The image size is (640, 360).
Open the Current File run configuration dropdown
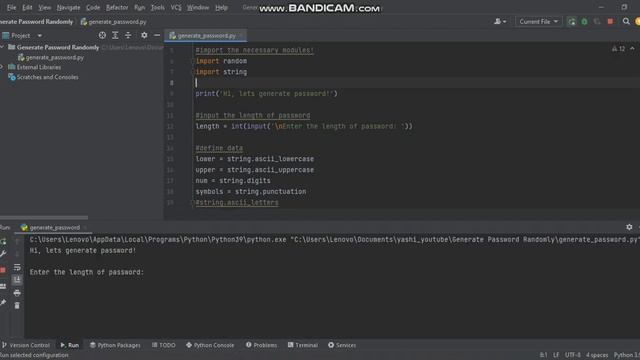(538, 22)
